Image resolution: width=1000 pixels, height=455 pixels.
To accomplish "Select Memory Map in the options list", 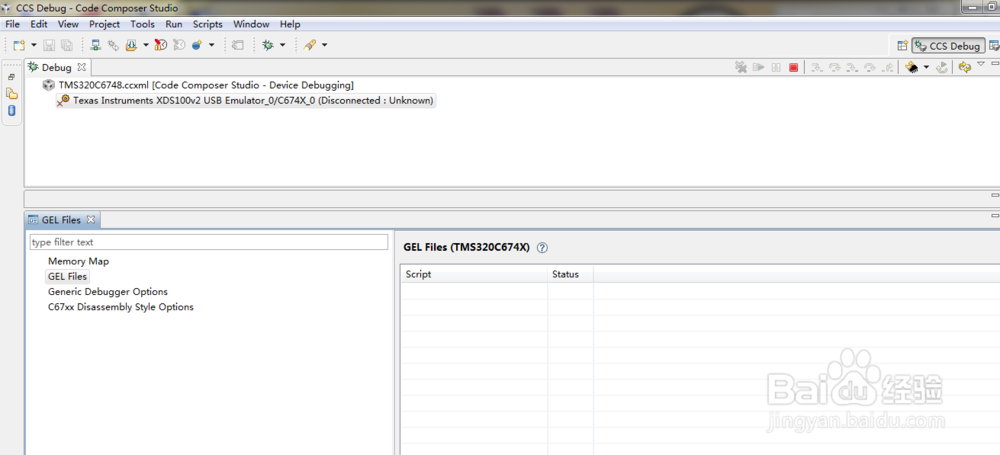I will pos(78,261).
